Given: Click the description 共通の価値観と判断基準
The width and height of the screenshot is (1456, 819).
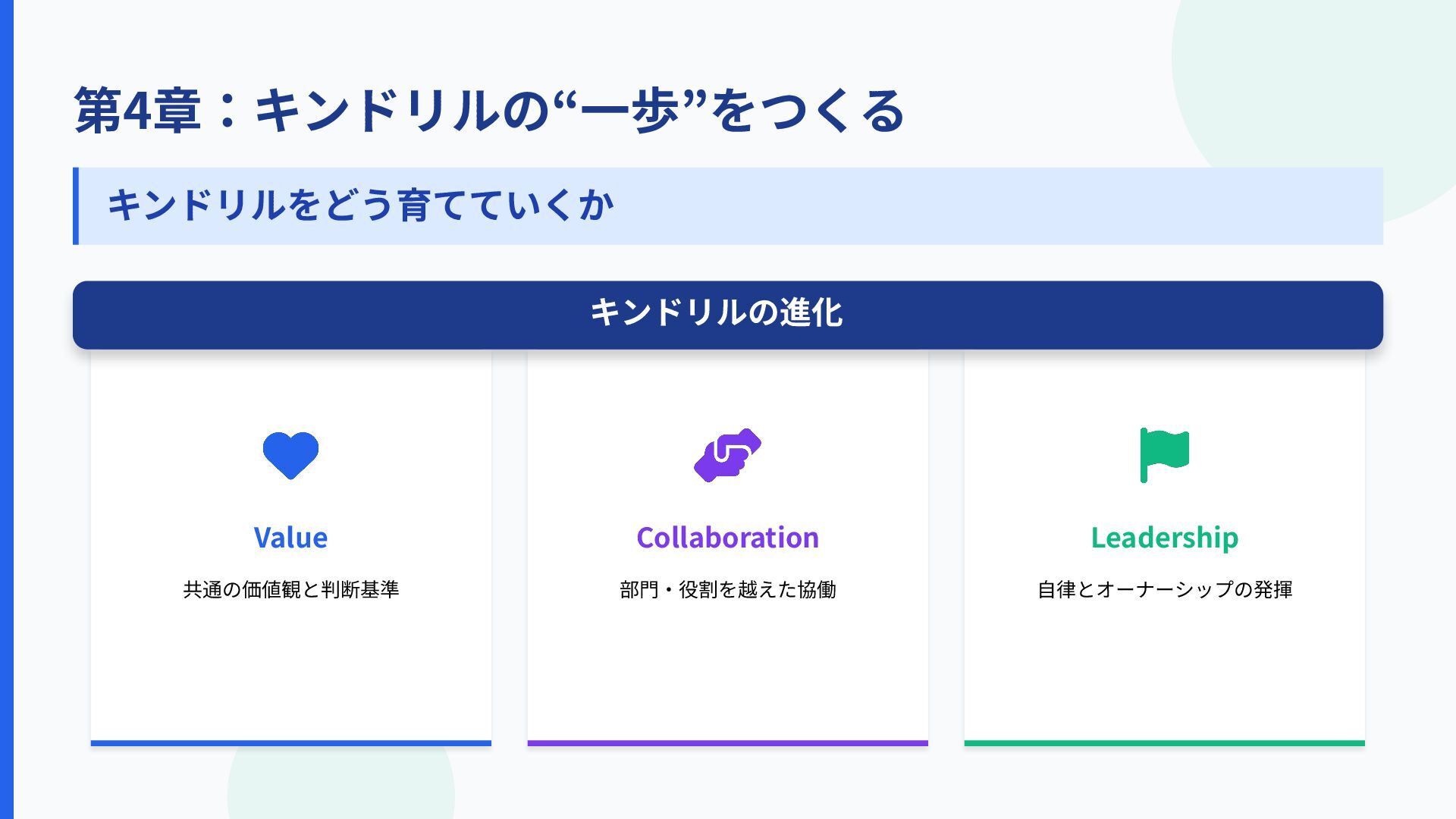Looking at the screenshot, I should (x=290, y=589).
